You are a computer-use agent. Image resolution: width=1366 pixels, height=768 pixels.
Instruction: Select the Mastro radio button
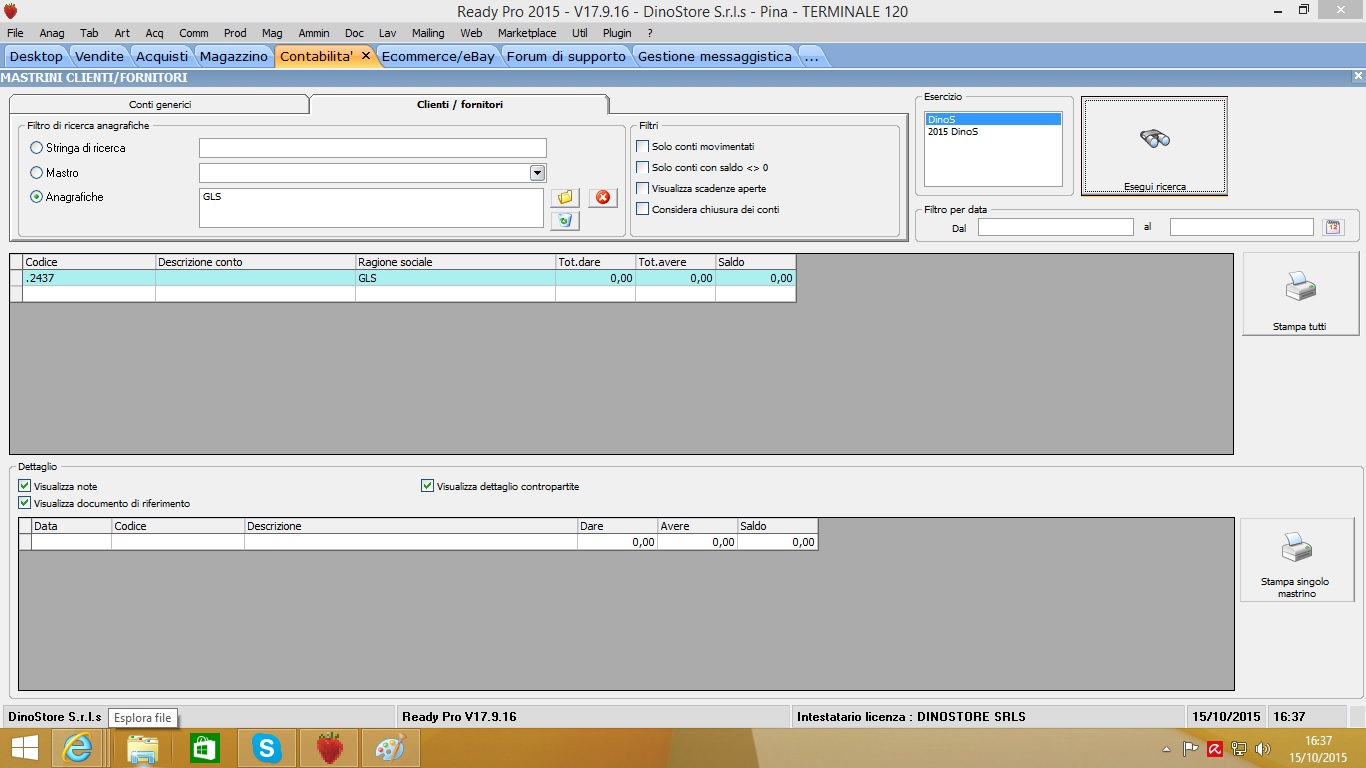coord(37,173)
